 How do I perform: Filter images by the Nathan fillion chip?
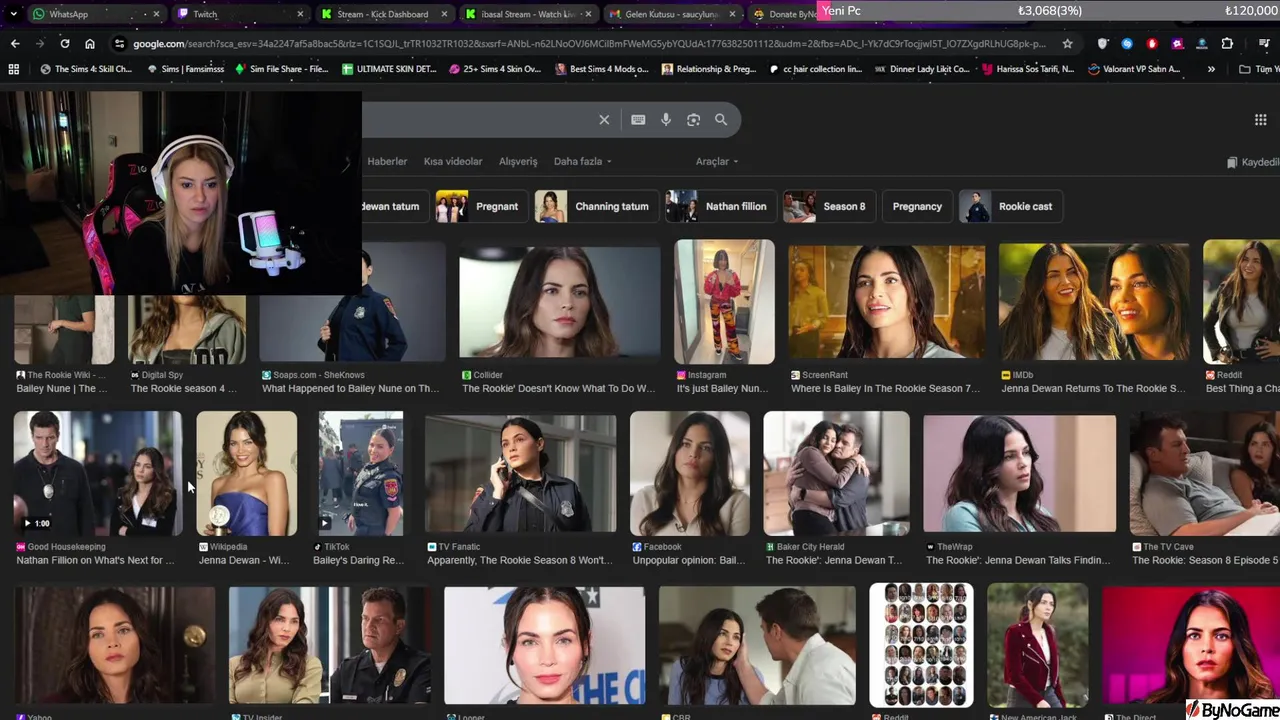click(x=720, y=206)
